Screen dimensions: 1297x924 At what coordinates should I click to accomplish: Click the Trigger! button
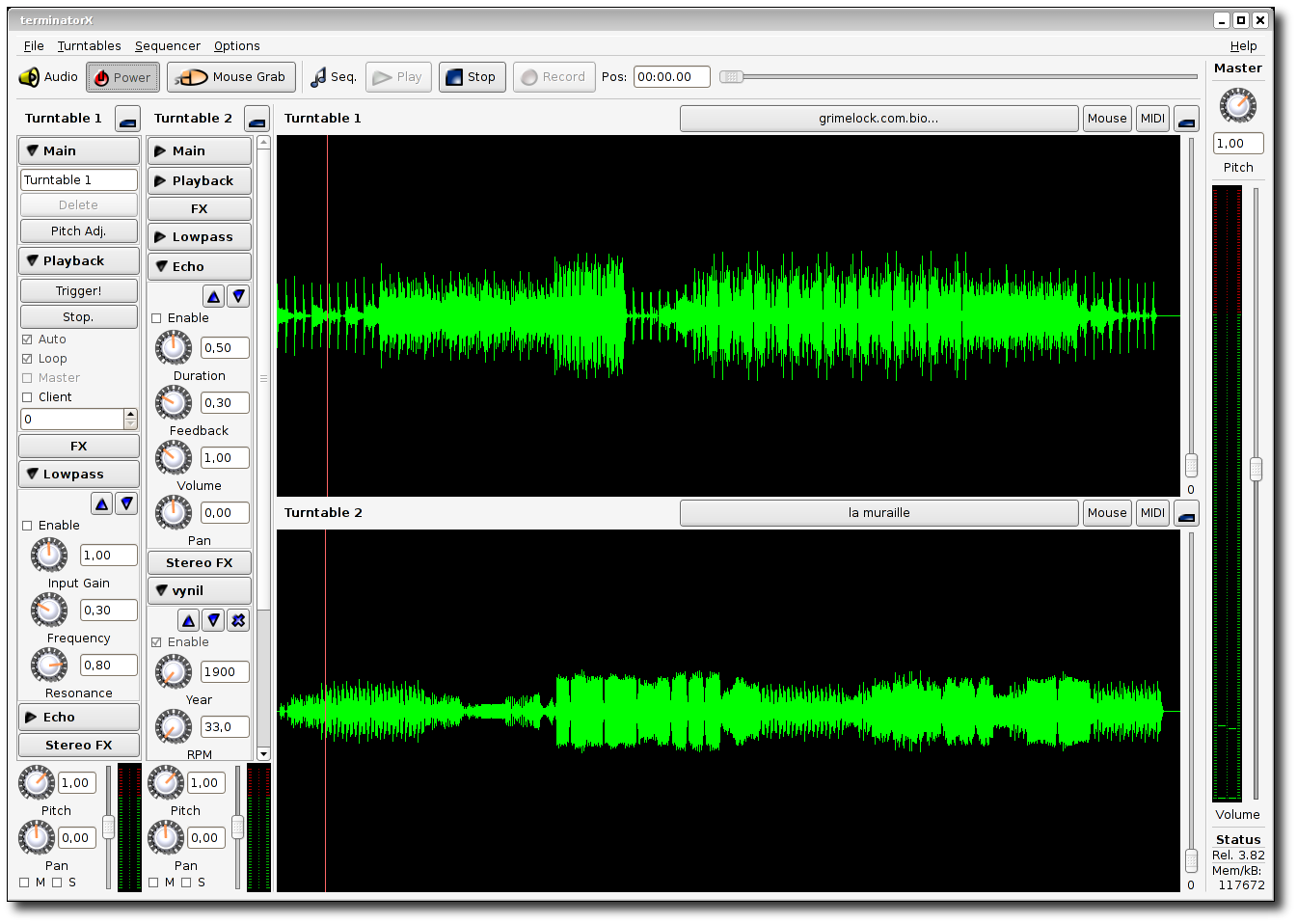[x=78, y=290]
